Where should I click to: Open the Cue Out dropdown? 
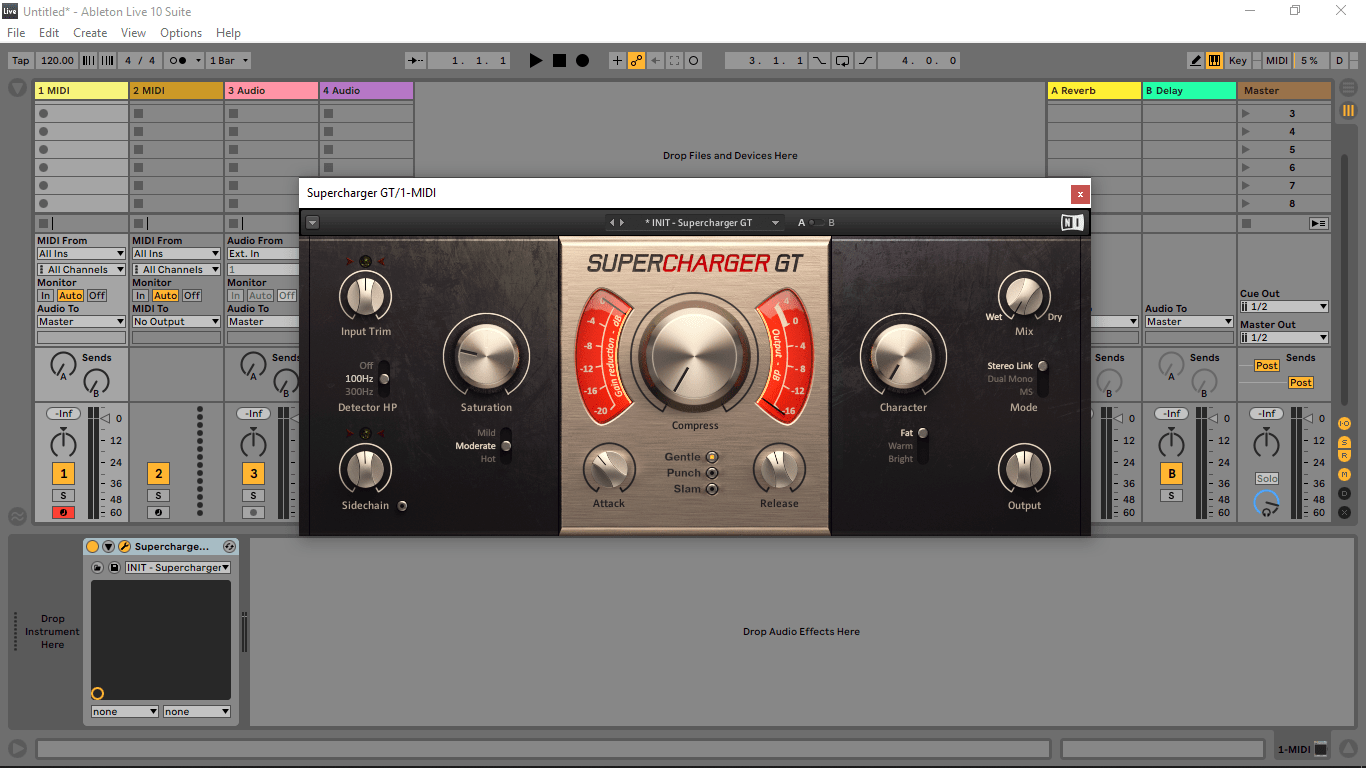pos(1284,307)
